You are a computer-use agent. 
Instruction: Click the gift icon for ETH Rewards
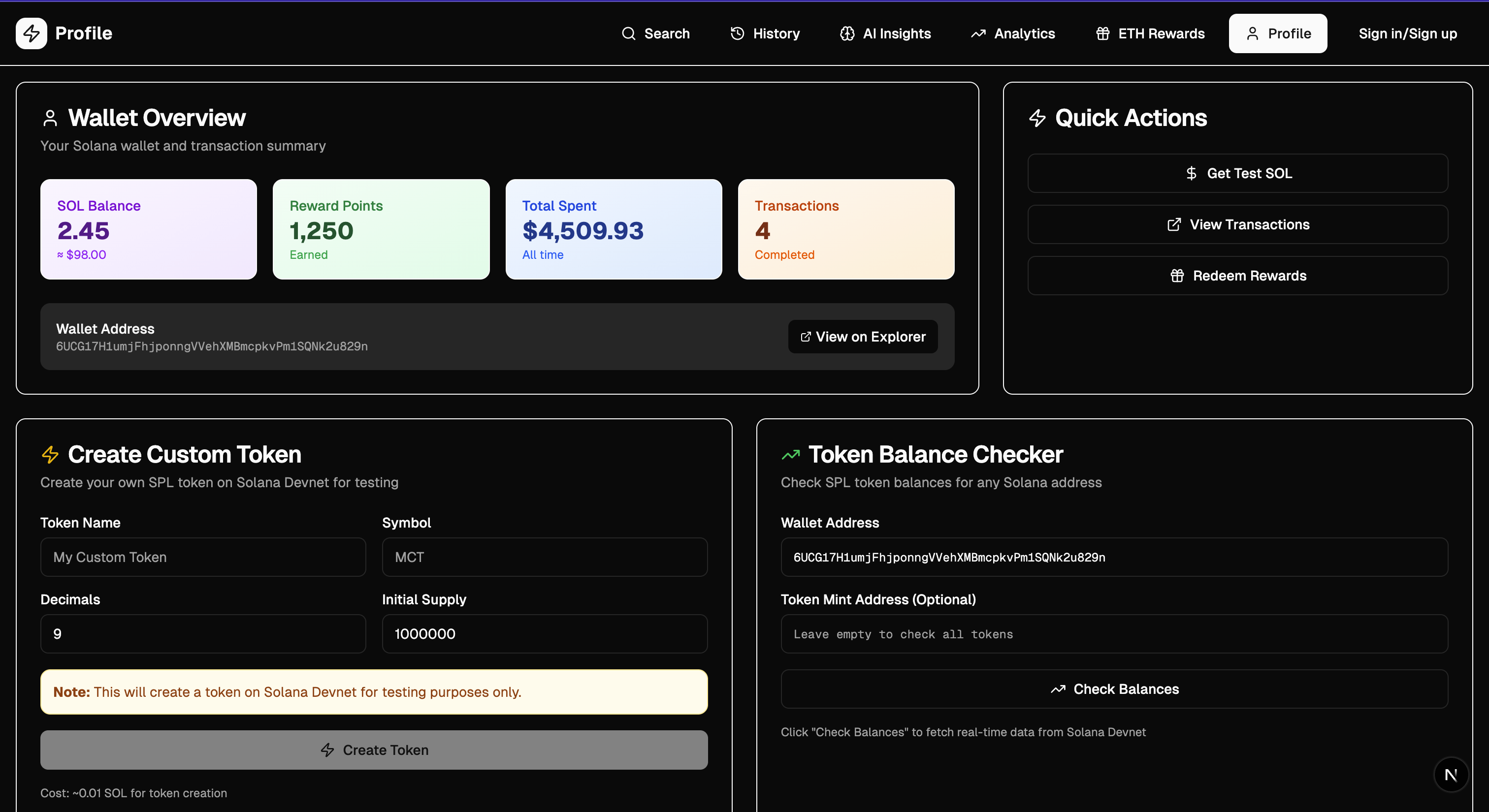(x=1102, y=33)
